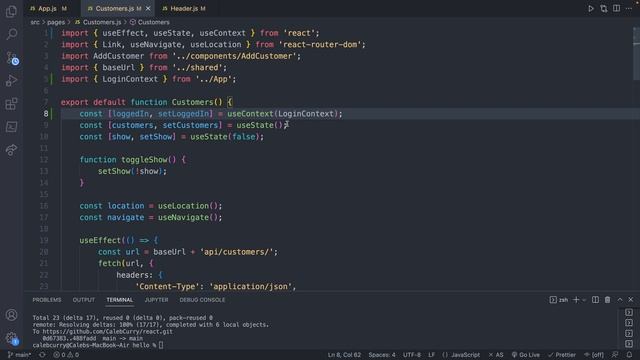Image resolution: width=640 pixels, height=360 pixels.
Task: Select the second terminal in terminal list
Action: pyautogui.click(x=629, y=323)
